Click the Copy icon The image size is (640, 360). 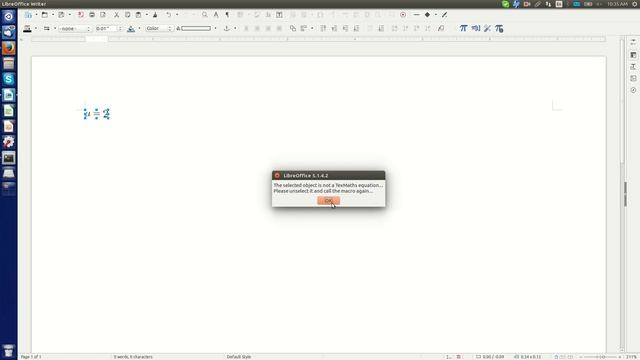pos(127,15)
